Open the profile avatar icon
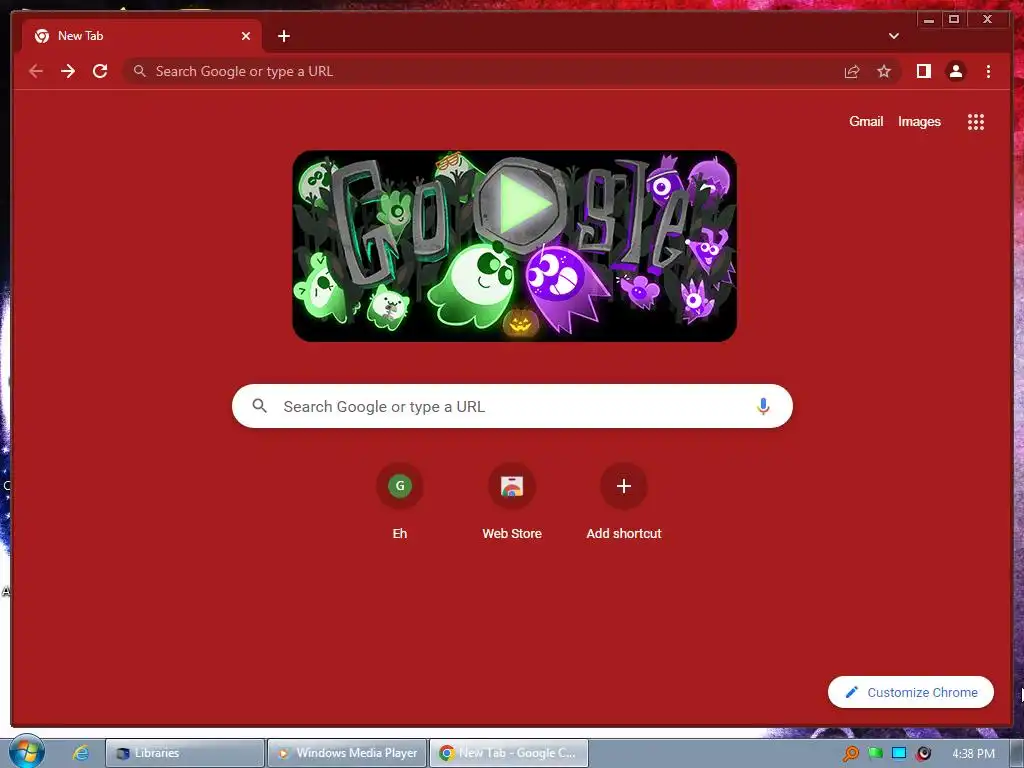Image resolution: width=1024 pixels, height=768 pixels. pyautogui.click(x=955, y=71)
